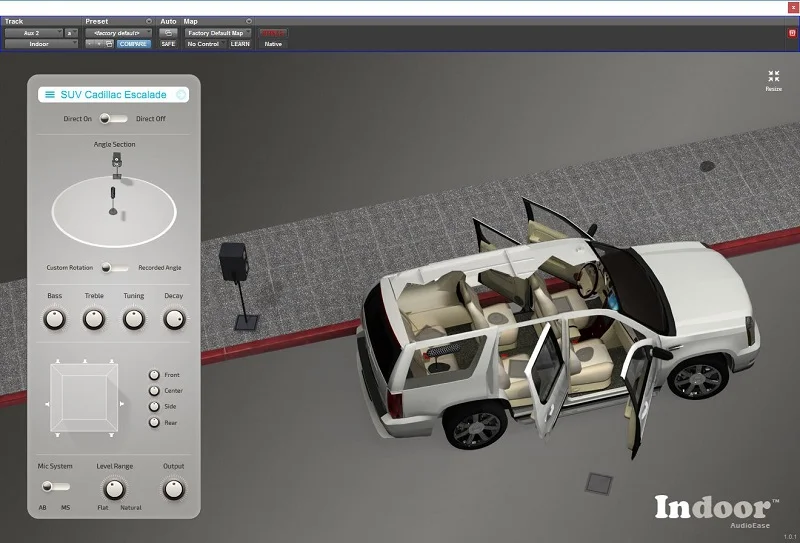Click the 'Recorded Angle' label
Image resolution: width=800 pixels, height=543 pixels.
[x=160, y=267]
